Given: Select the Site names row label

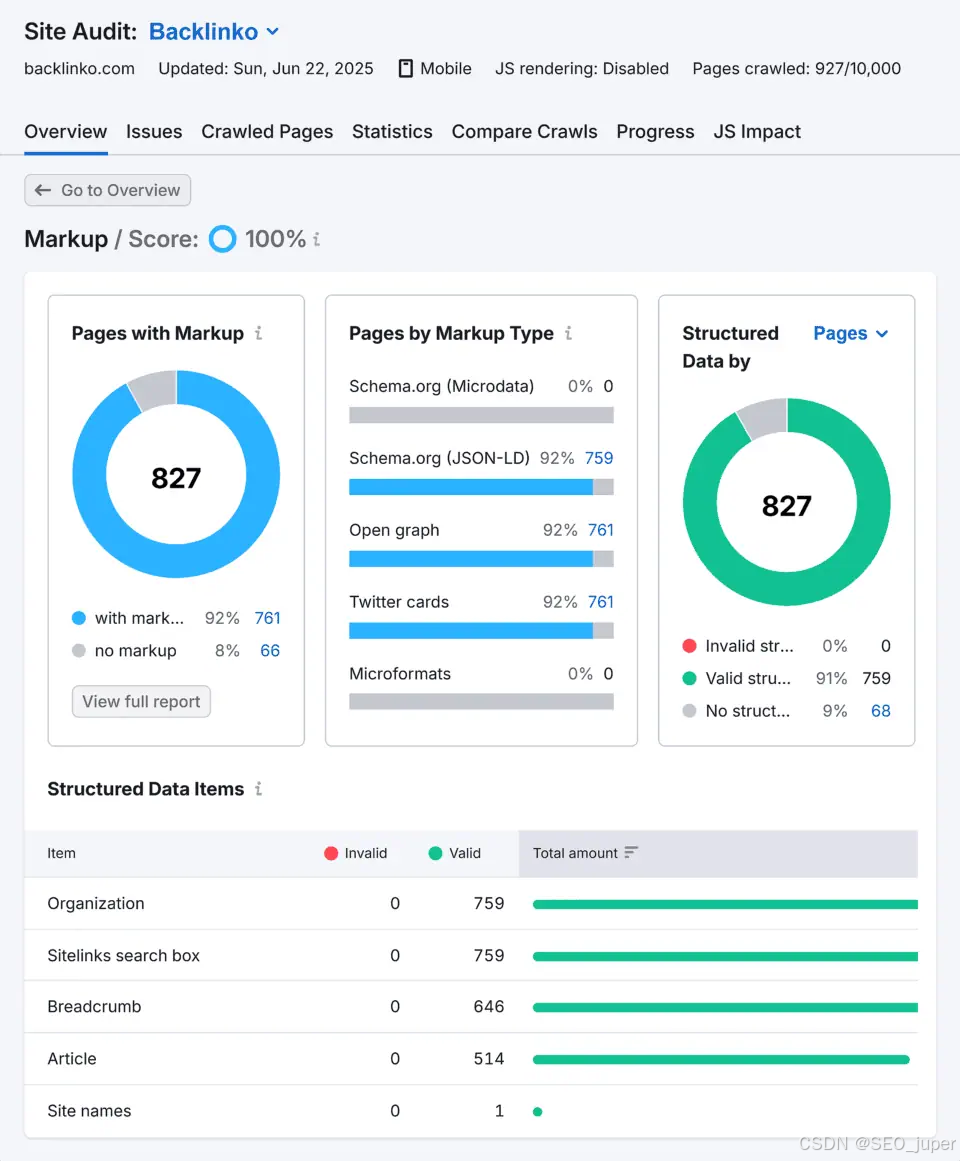Looking at the screenshot, I should coord(89,1111).
